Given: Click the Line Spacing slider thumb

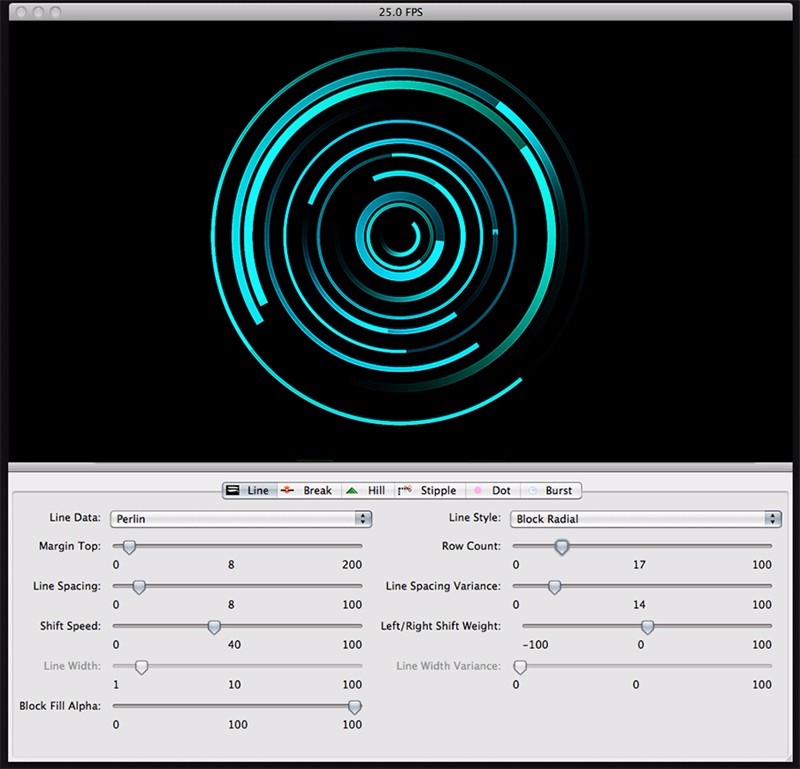Looking at the screenshot, I should (139, 587).
